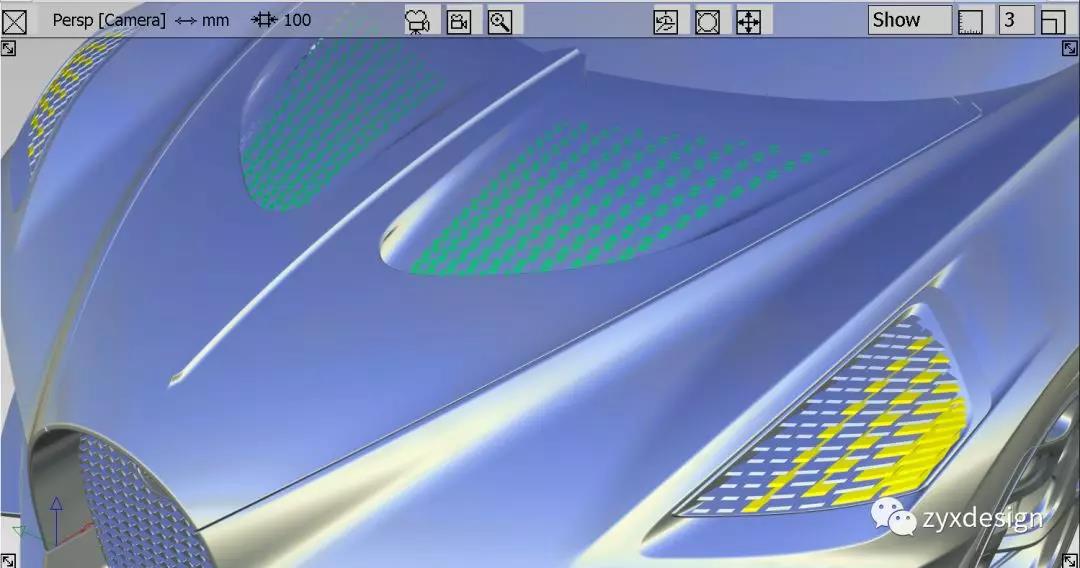This screenshot has width=1080, height=568.
Task: Maximize the viewport with overlapping-squares icon
Action: click(x=1053, y=21)
